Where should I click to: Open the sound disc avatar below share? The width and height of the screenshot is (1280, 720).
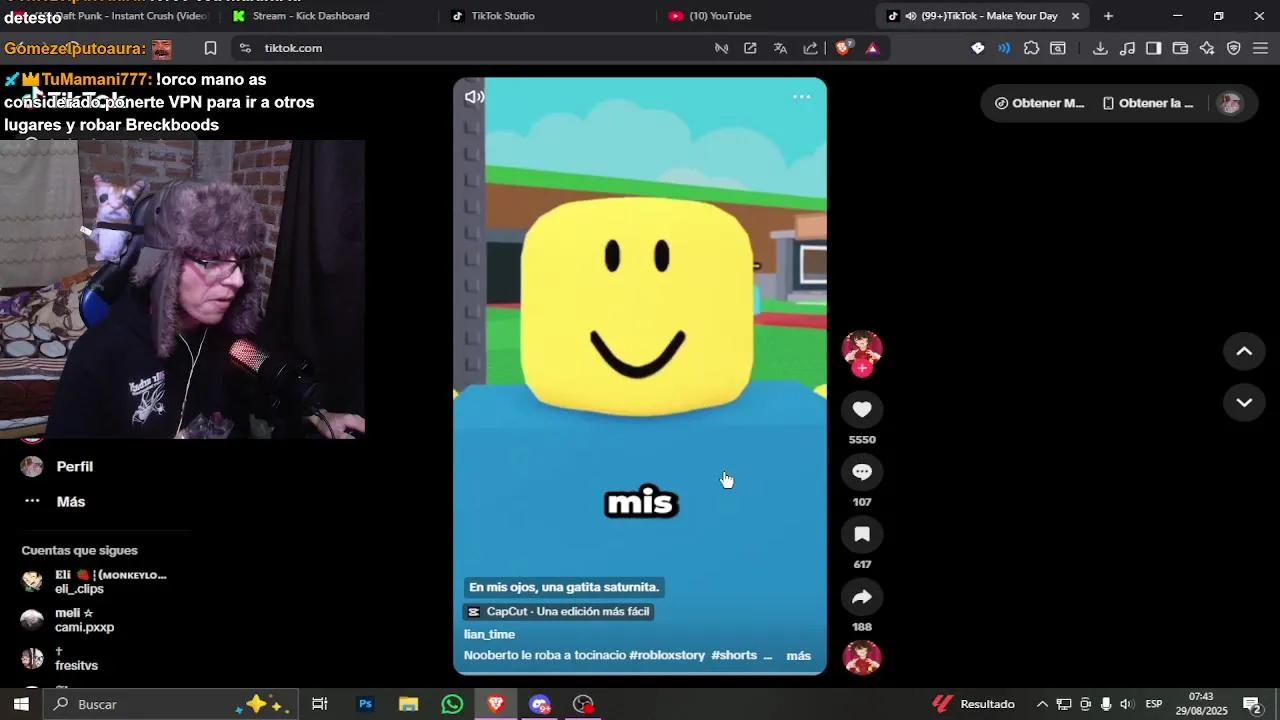(x=862, y=658)
